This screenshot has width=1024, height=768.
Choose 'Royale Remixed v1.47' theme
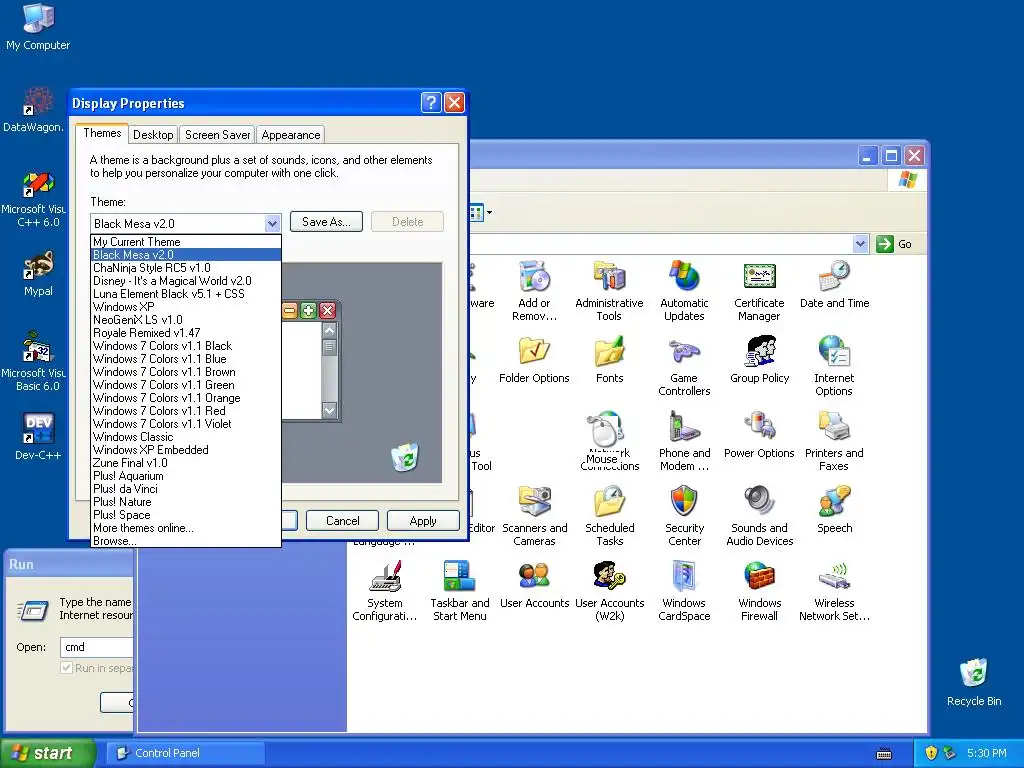tap(185, 333)
